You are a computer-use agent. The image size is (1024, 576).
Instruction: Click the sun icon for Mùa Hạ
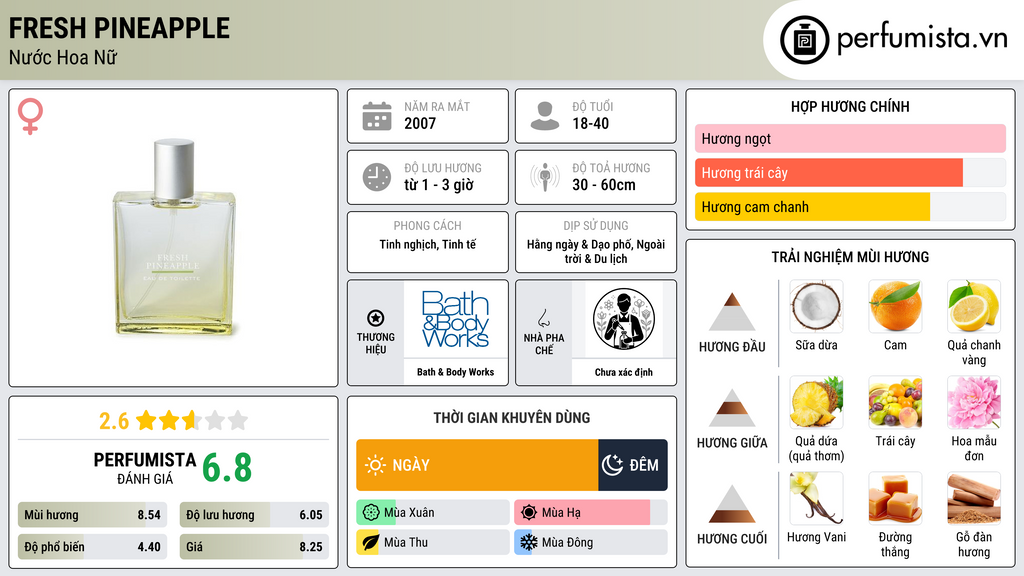tap(529, 512)
